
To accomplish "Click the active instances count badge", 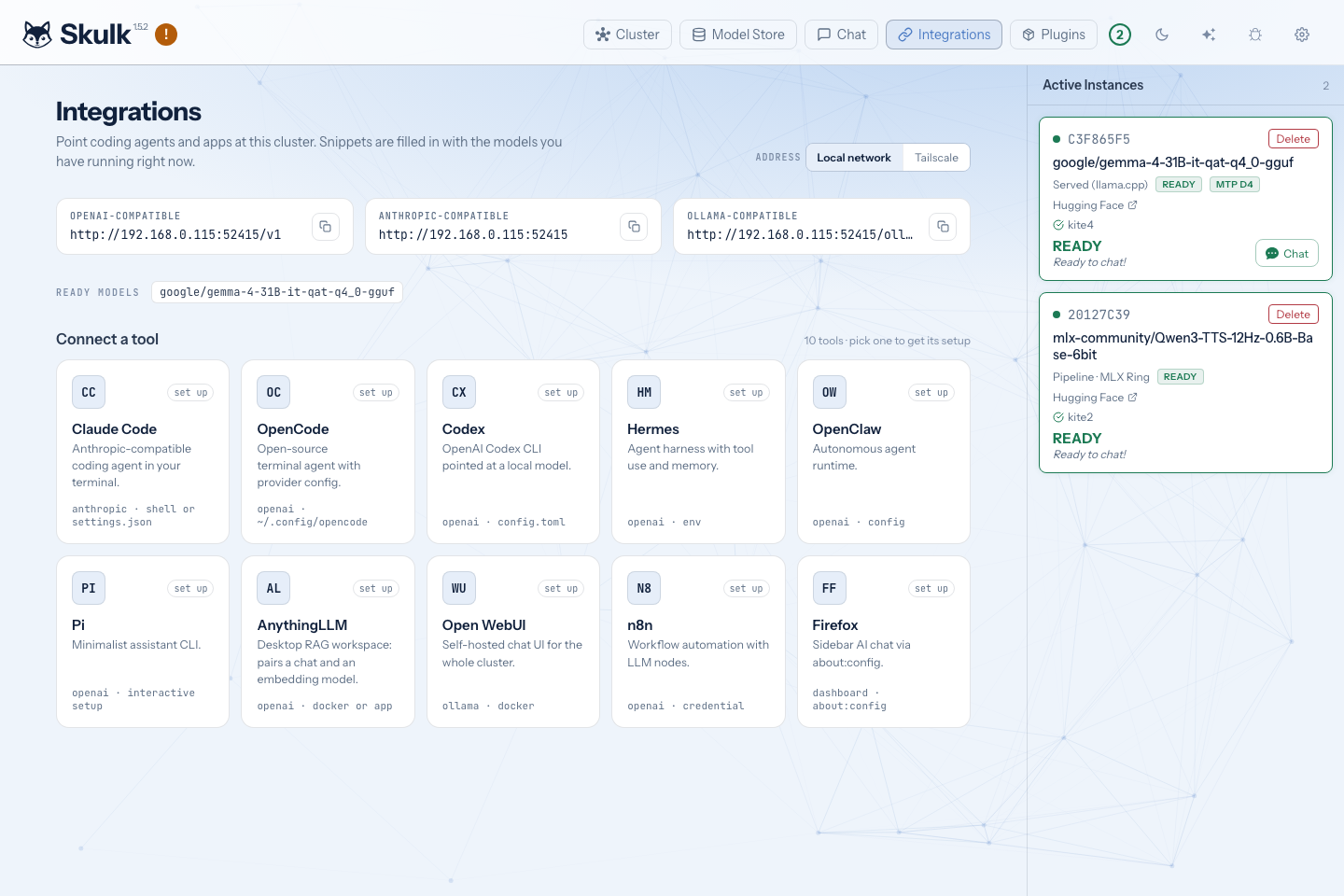I will [x=1120, y=35].
